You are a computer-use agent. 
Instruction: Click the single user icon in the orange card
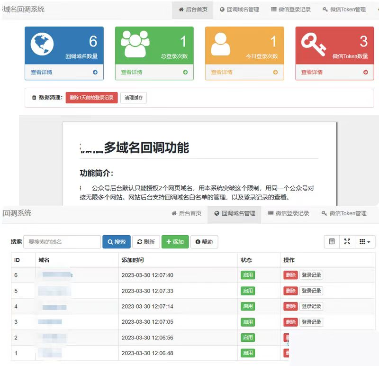[220, 44]
